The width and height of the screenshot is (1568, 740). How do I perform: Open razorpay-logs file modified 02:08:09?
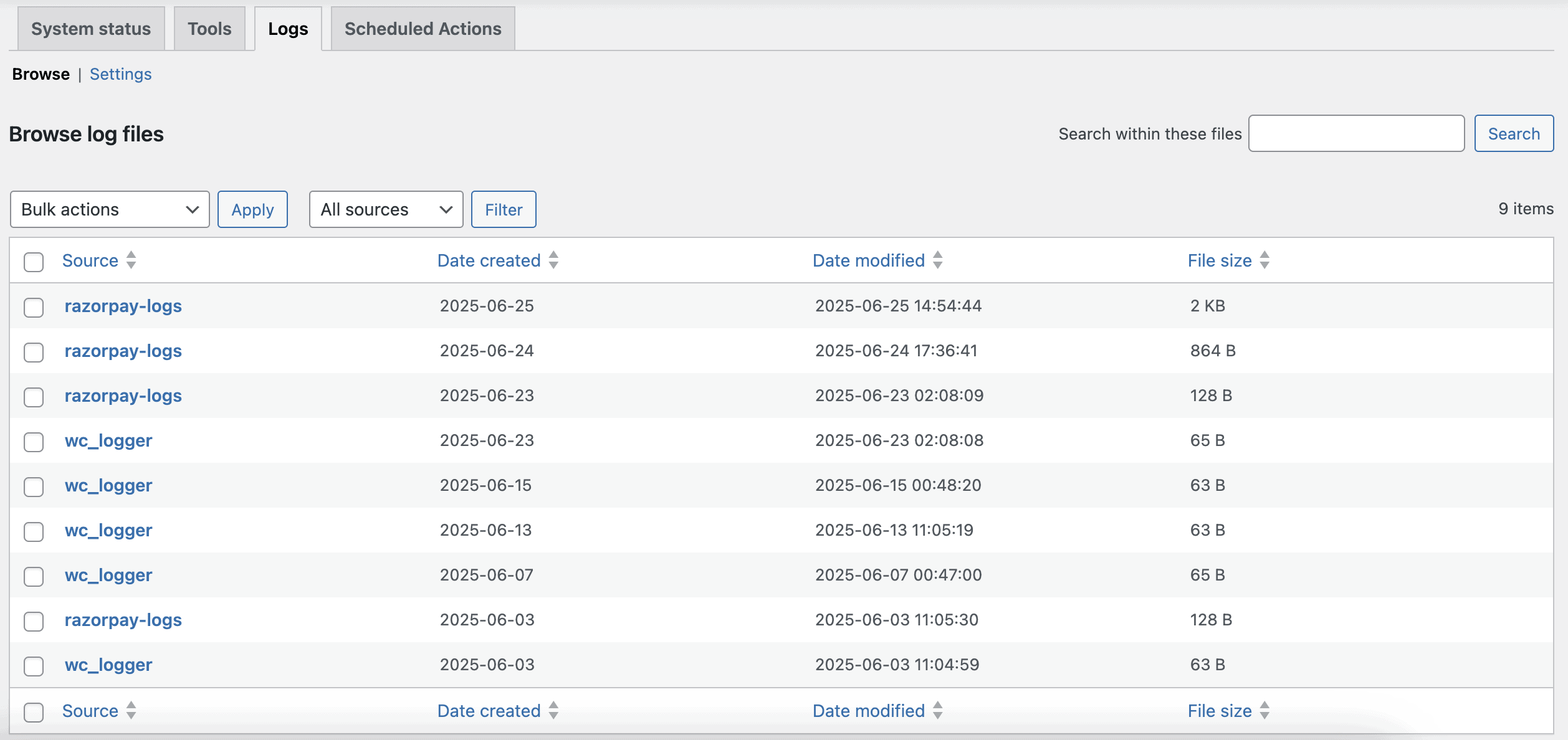[x=123, y=396]
